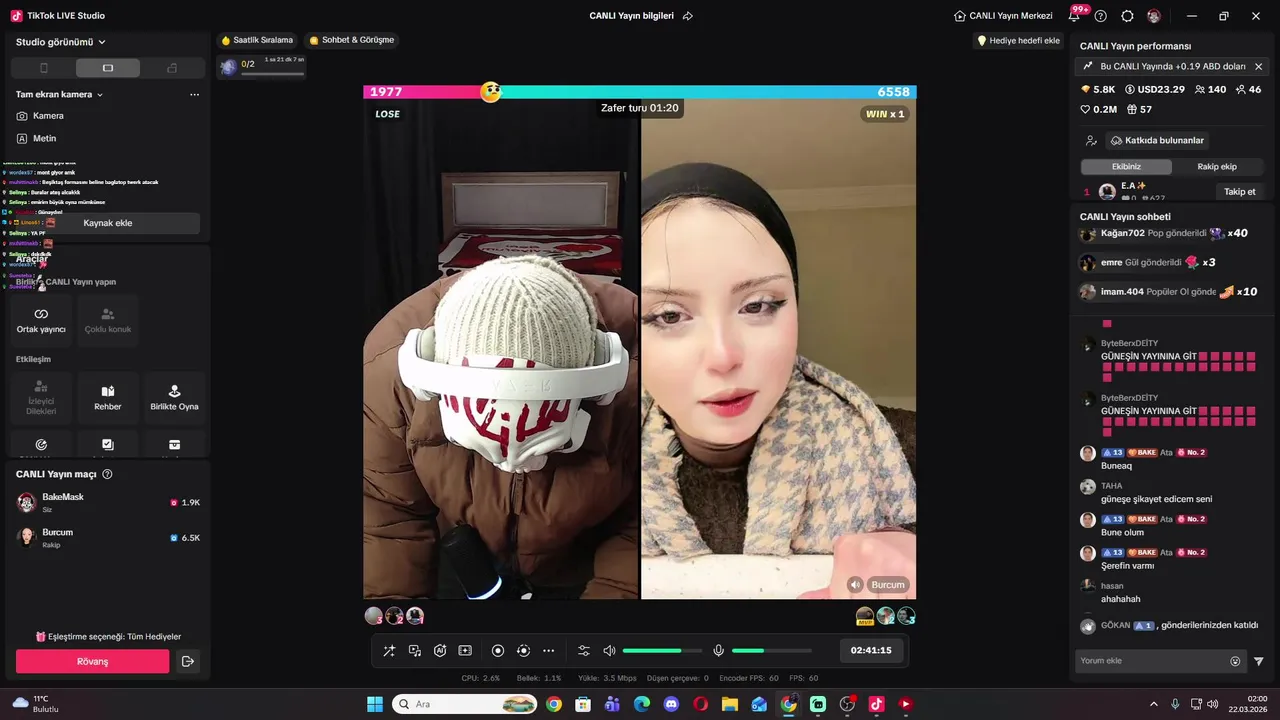The width and height of the screenshot is (1280, 720).
Task: Open the media and music tool
Action: tap(414, 650)
